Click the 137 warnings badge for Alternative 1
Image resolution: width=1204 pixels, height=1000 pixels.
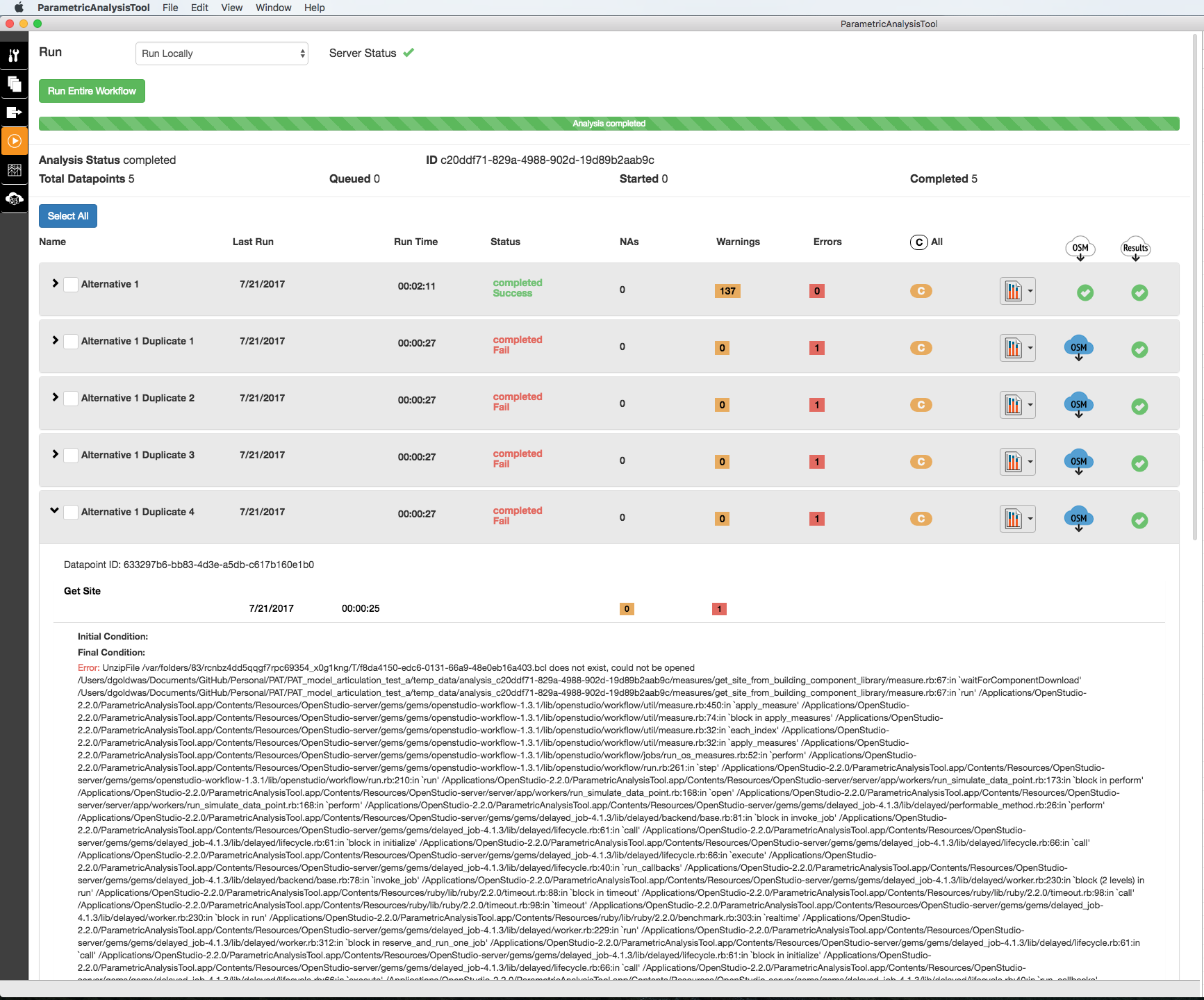(727, 291)
